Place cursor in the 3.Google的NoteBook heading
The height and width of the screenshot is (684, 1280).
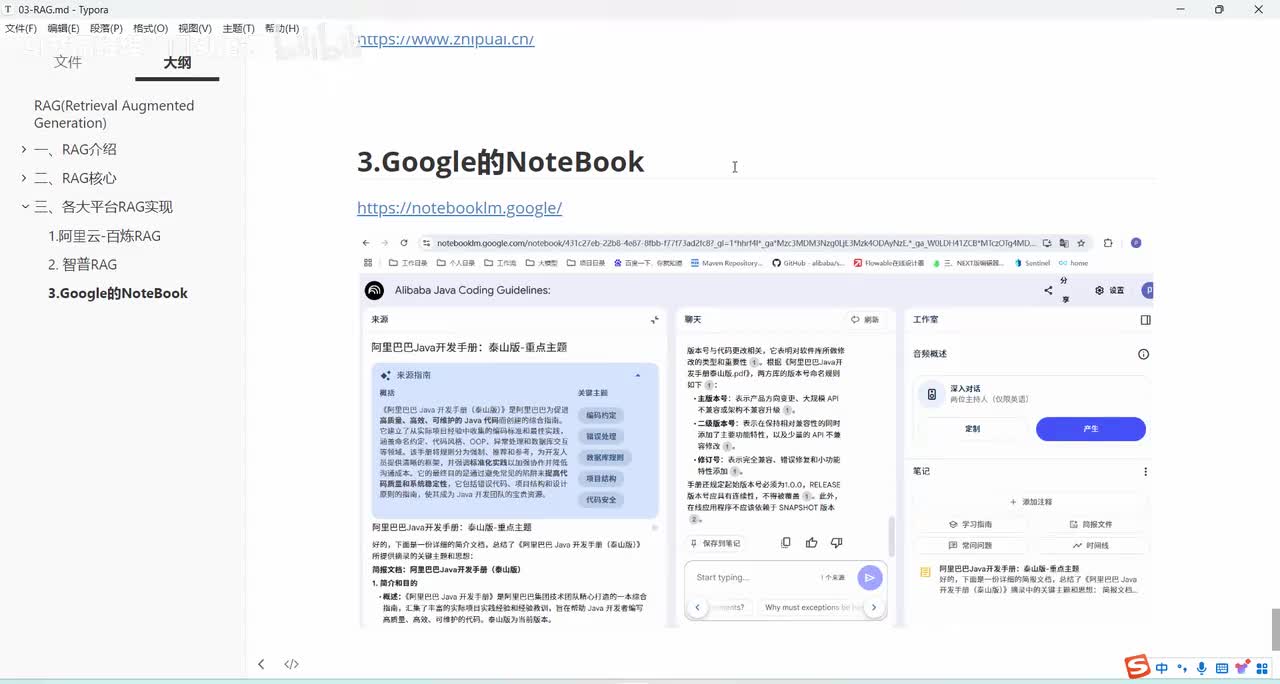(500, 162)
